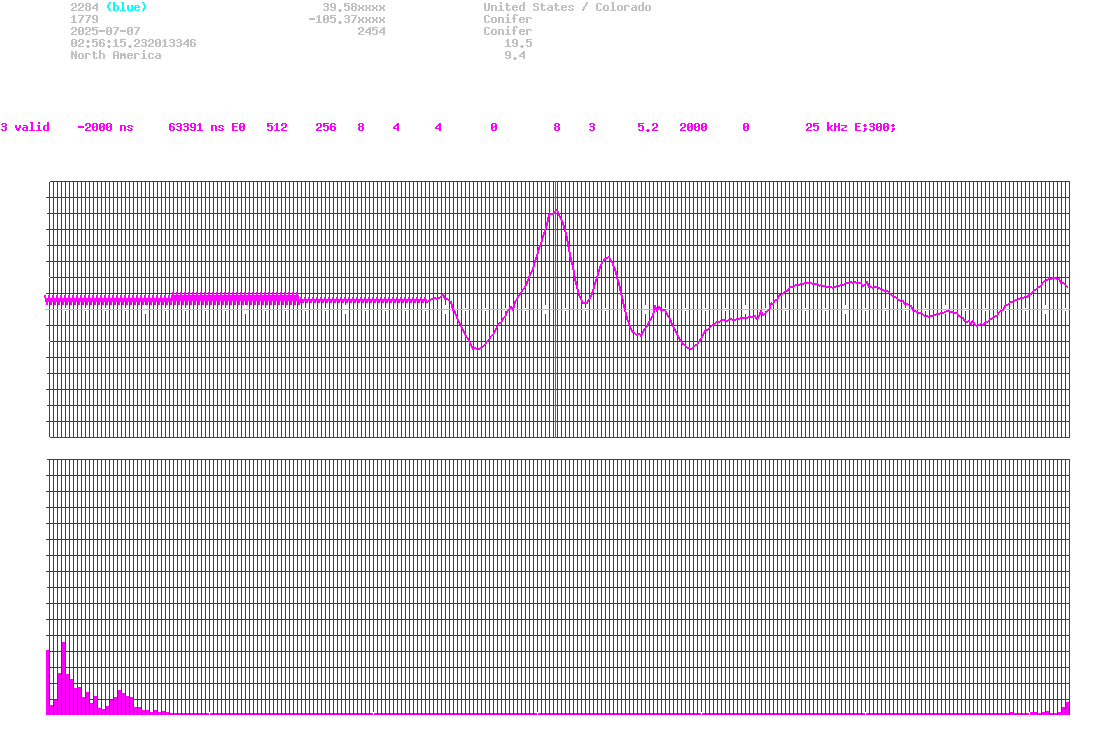The width and height of the screenshot is (1095, 737).
Task: Click the vertical marker line in waveform graph
Action: pyautogui.click(x=555, y=309)
